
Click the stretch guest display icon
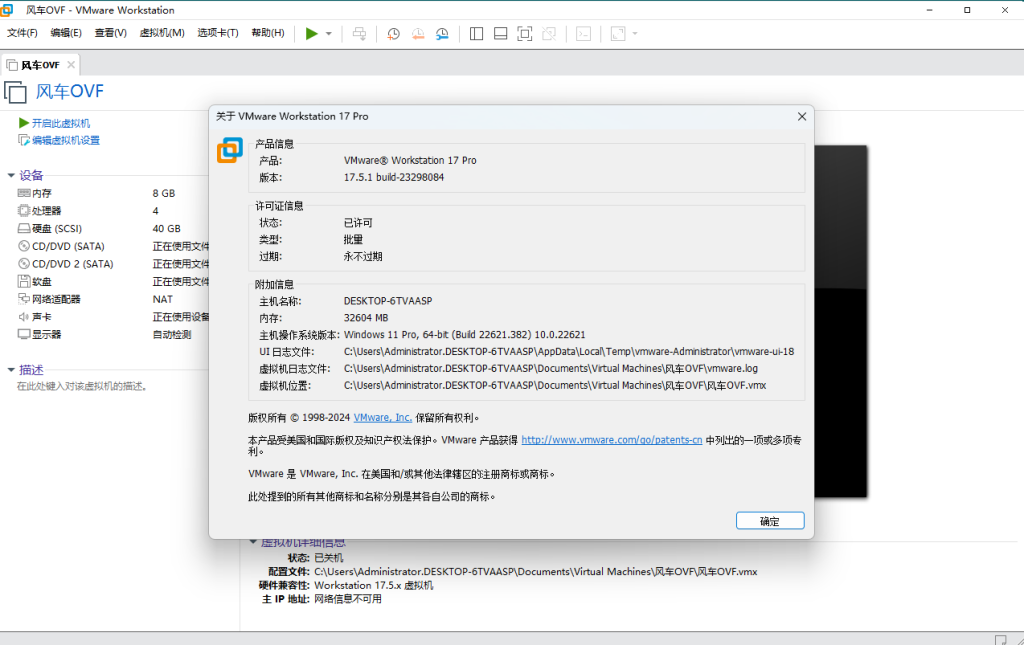pyautogui.click(x=618, y=34)
